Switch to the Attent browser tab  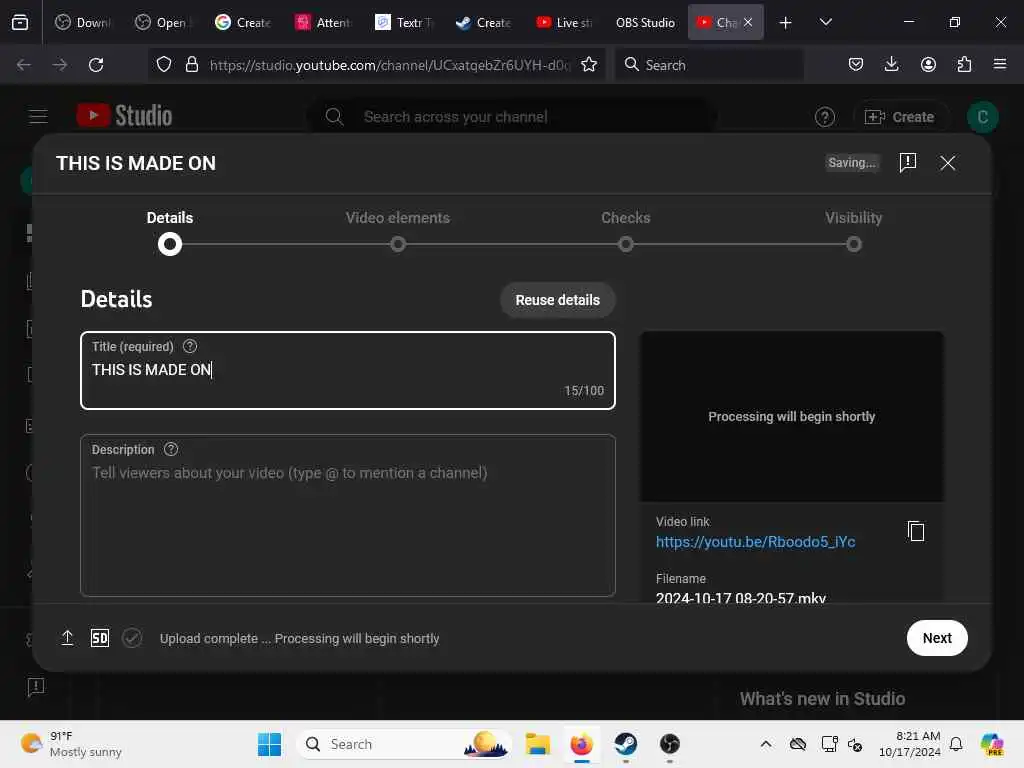pyautogui.click(x=324, y=22)
